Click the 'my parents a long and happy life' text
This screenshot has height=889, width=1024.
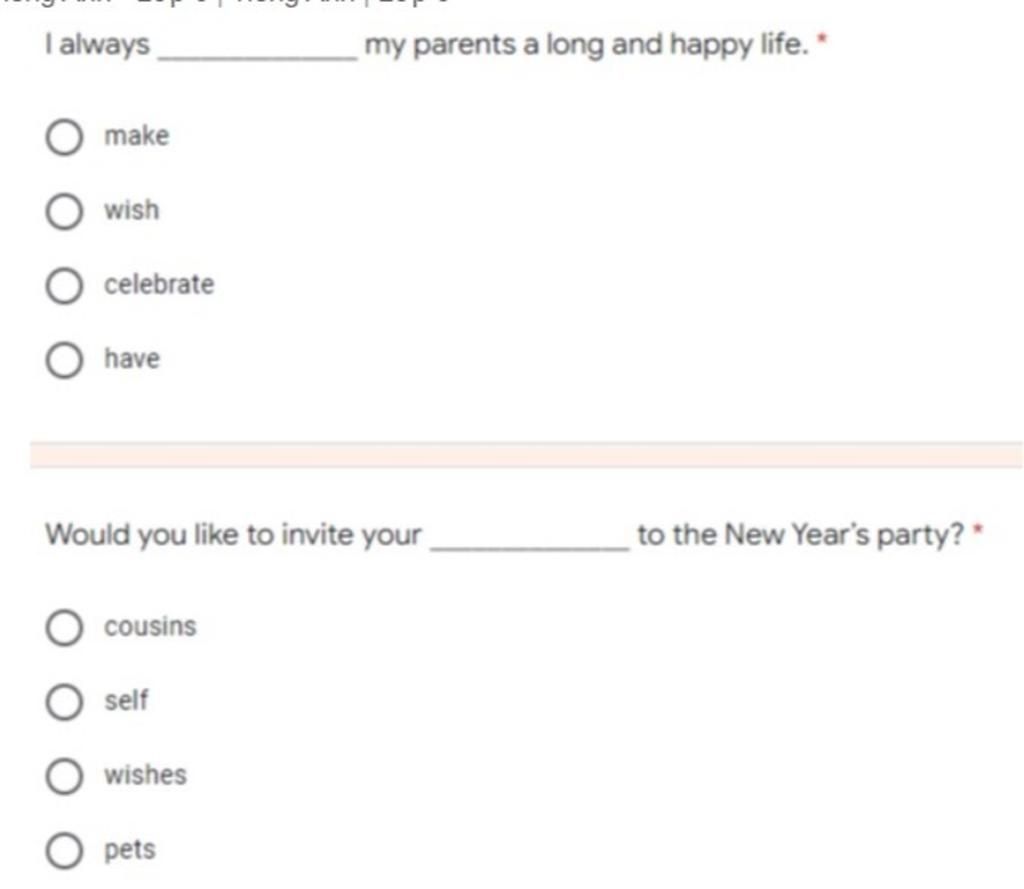[x=586, y=45]
